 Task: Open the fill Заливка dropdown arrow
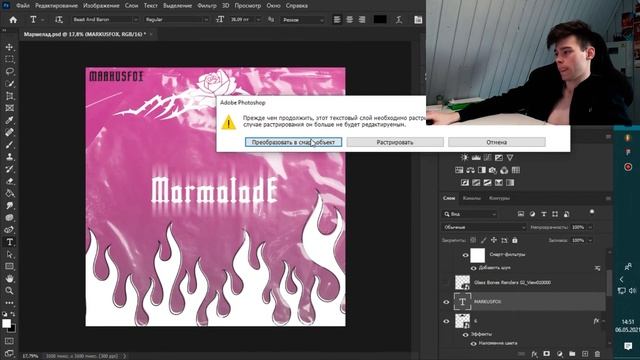pos(590,240)
